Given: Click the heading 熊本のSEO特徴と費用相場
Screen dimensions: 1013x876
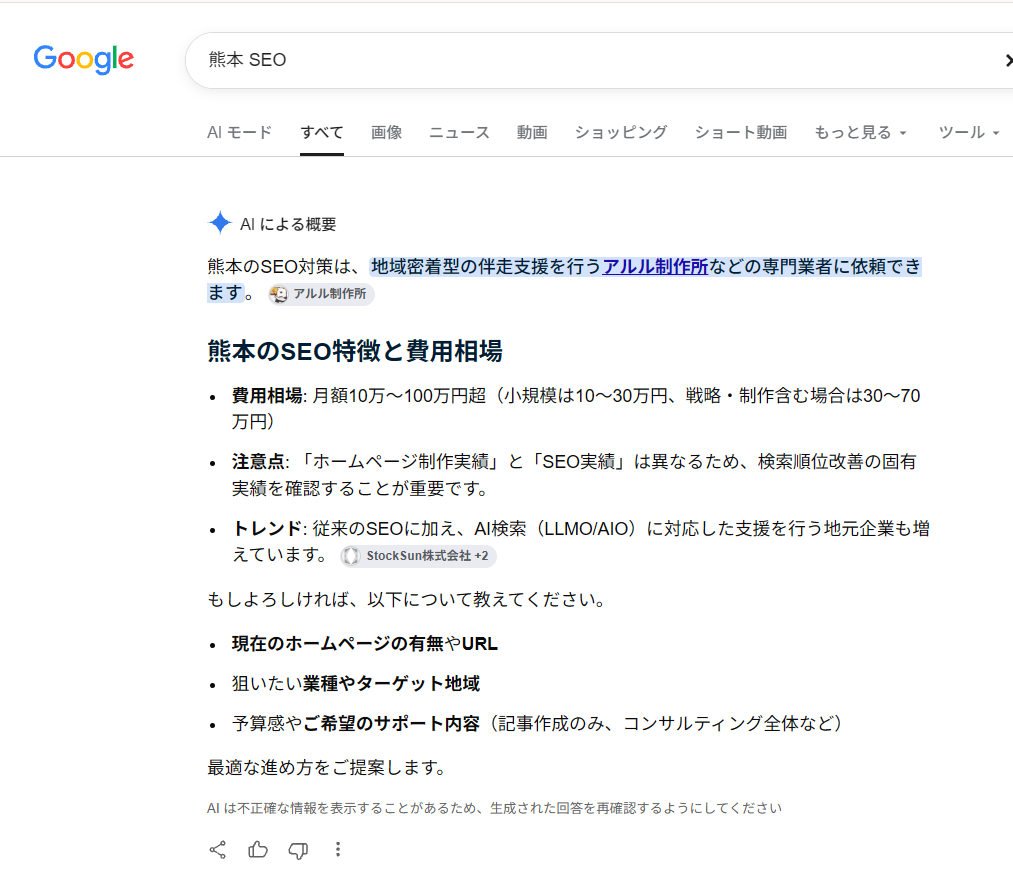Looking at the screenshot, I should point(355,351).
